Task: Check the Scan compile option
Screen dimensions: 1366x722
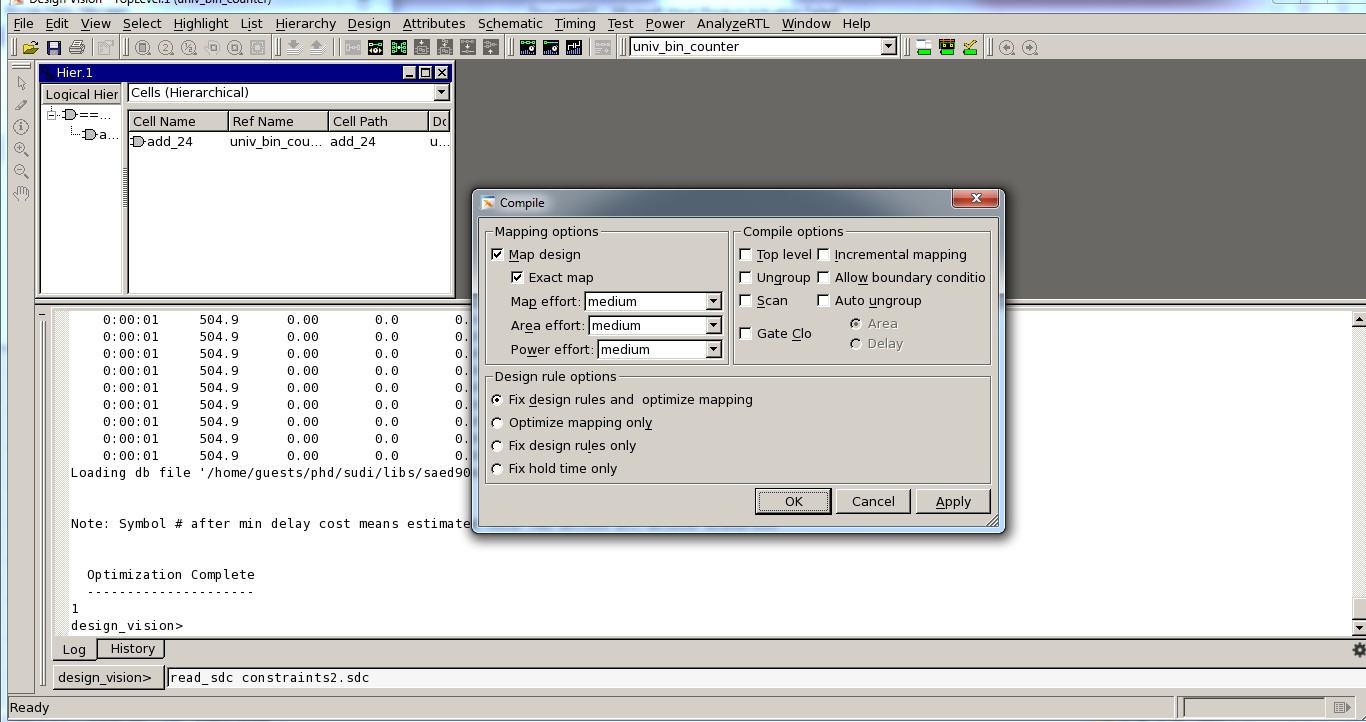Action: [x=745, y=300]
